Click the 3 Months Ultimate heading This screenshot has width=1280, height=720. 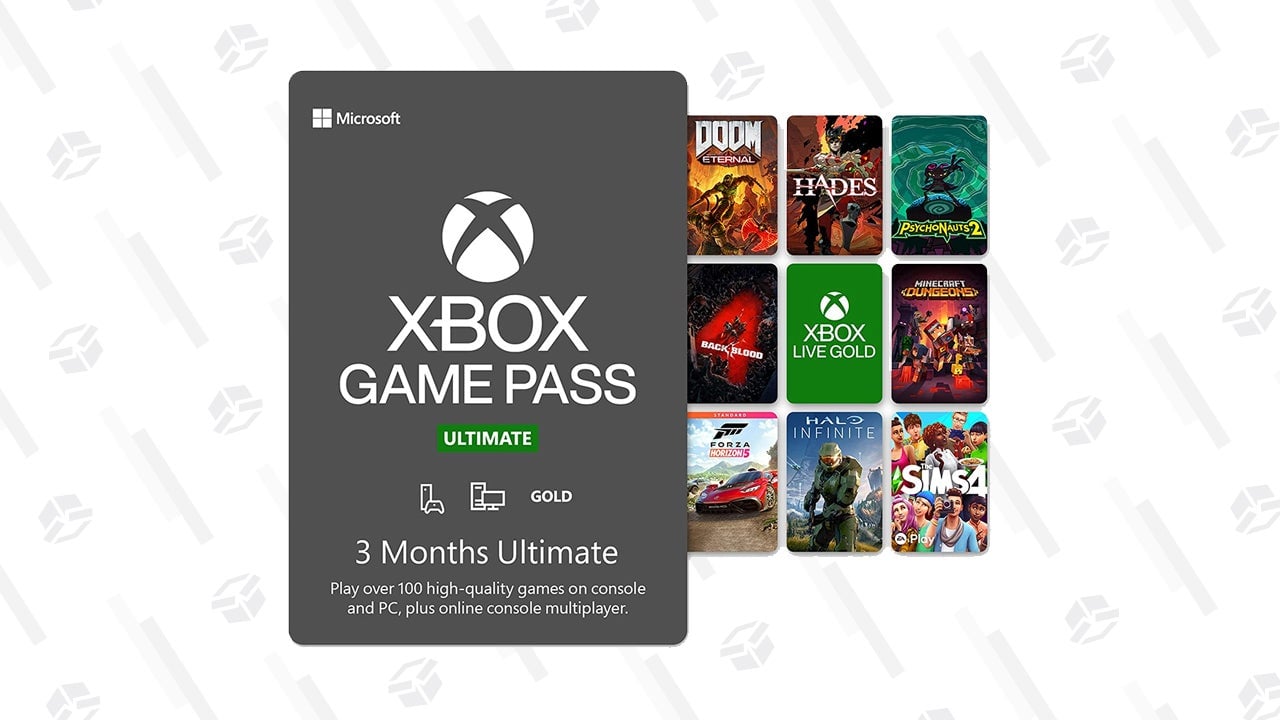pyautogui.click(x=487, y=552)
